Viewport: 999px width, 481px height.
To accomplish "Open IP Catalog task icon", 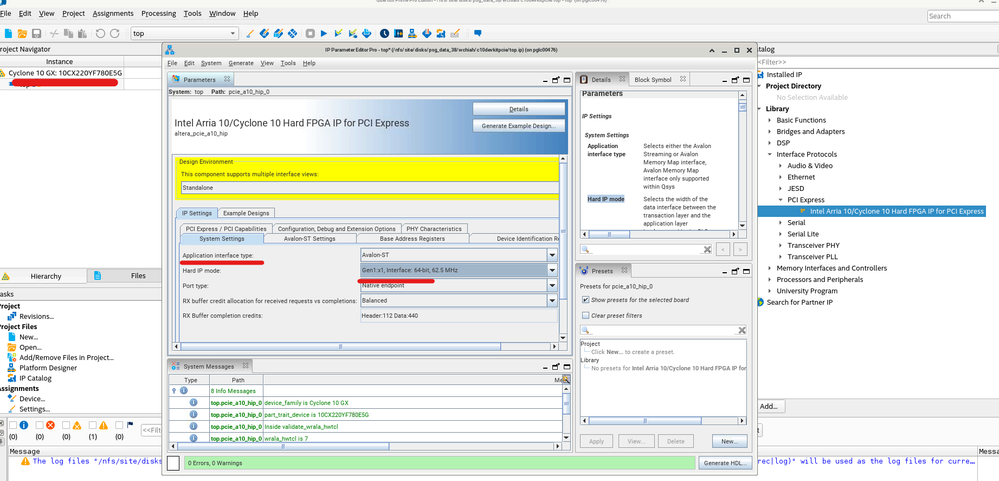I will coord(12,379).
